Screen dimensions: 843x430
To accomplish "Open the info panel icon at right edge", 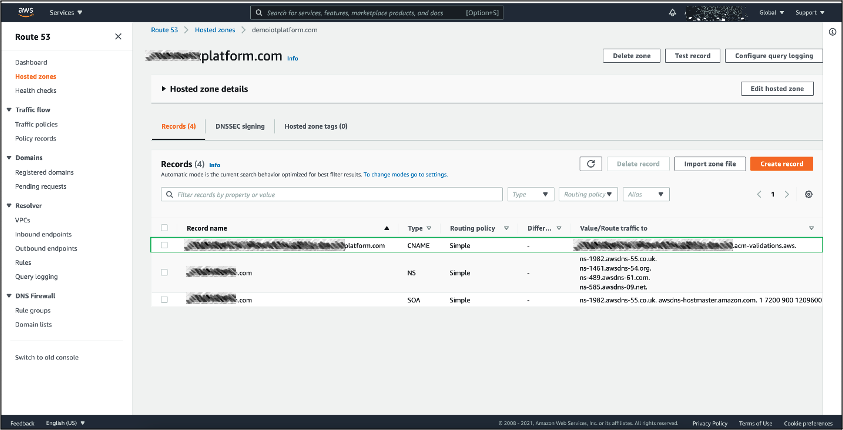I will tap(833, 32).
